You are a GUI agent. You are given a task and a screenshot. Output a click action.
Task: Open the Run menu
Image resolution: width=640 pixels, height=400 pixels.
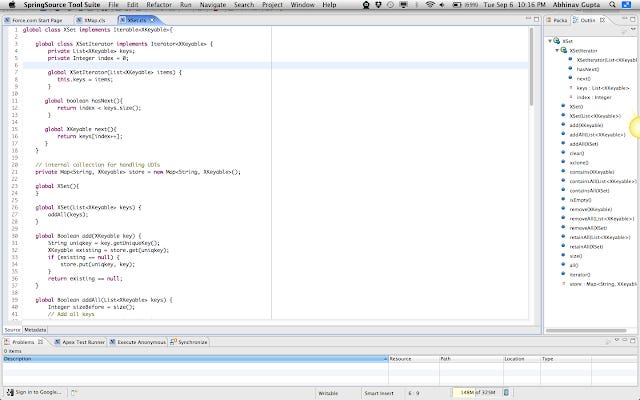pyautogui.click(x=186, y=5)
